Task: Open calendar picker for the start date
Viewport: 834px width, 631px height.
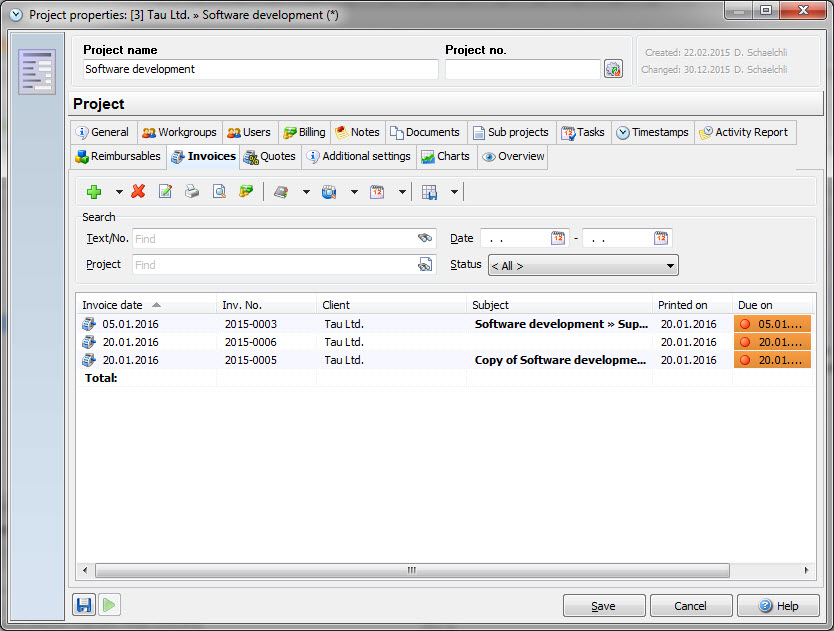Action: [x=558, y=238]
